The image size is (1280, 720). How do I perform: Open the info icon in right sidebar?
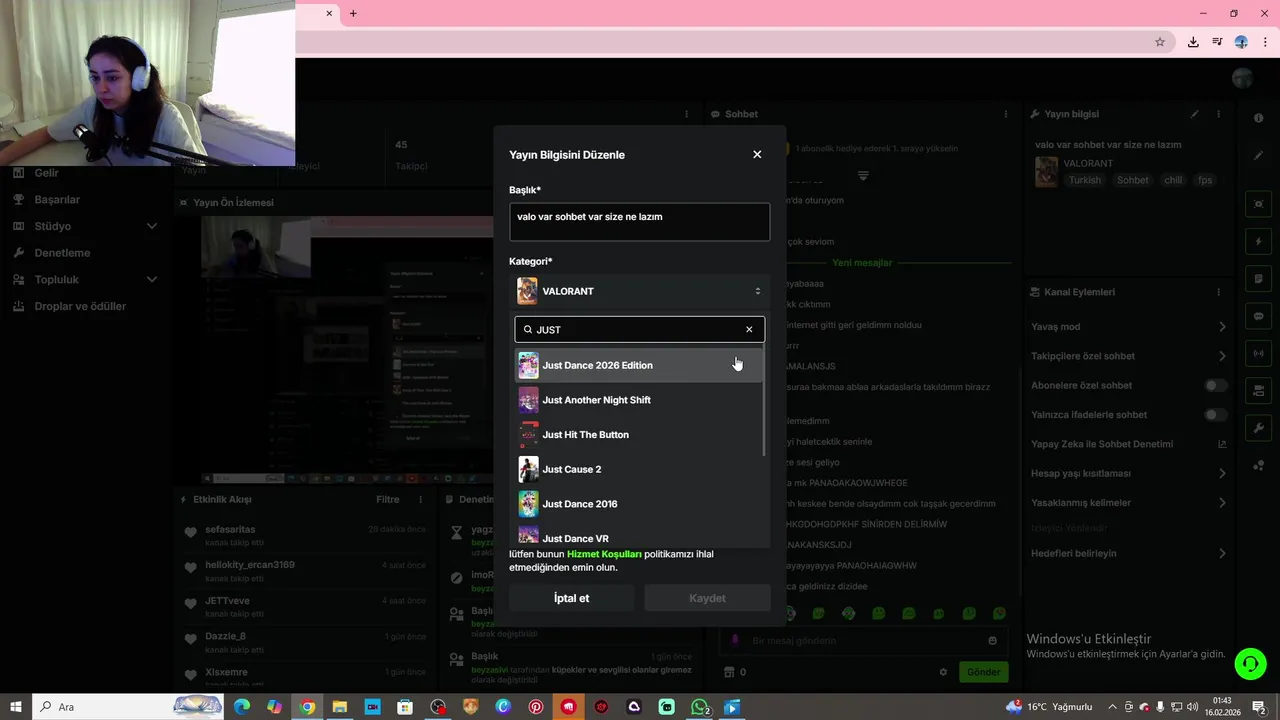coord(1258,118)
